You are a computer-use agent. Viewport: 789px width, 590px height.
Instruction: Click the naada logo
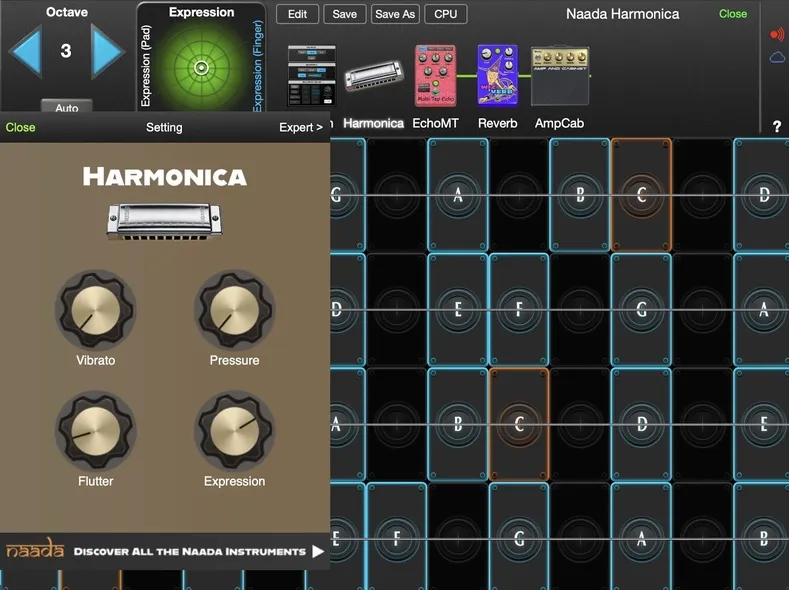(35, 549)
